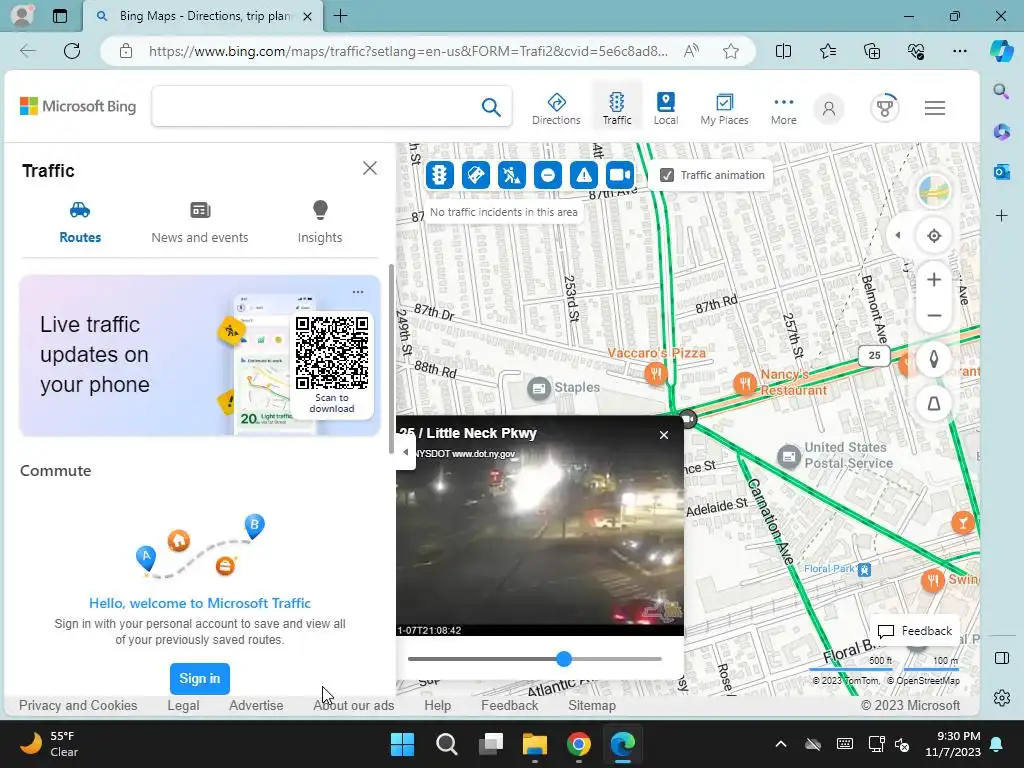Open Windows Start menu
1024x768 pixels.
402,744
